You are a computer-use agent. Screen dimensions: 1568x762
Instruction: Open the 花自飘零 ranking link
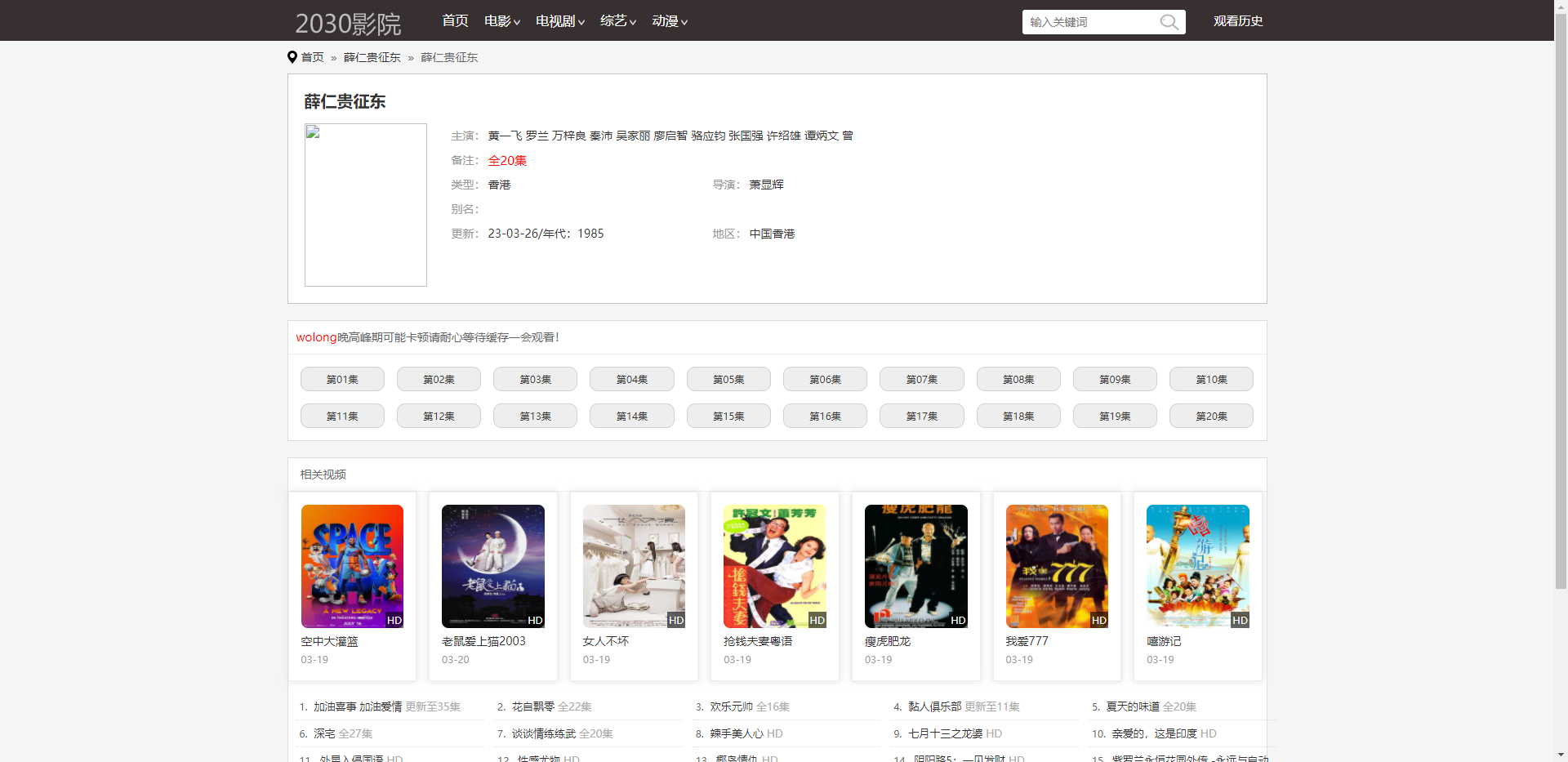533,706
